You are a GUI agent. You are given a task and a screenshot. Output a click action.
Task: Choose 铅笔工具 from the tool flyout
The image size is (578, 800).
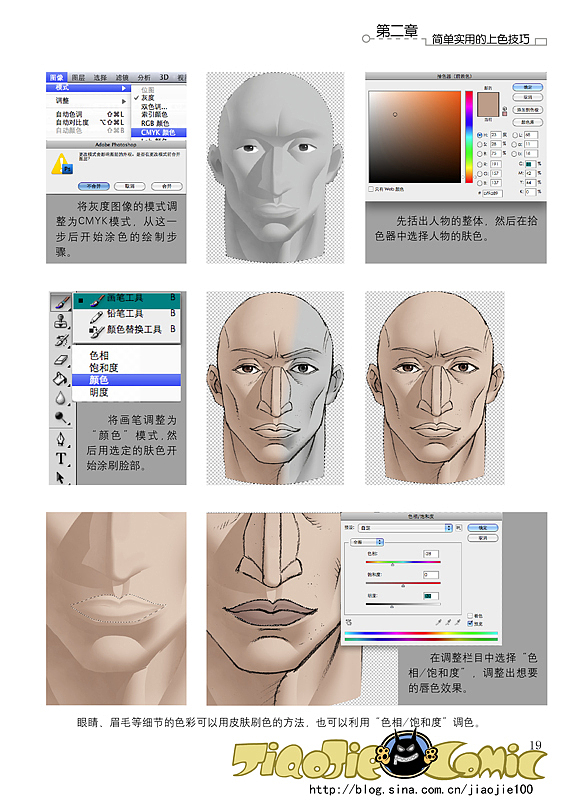coord(126,314)
